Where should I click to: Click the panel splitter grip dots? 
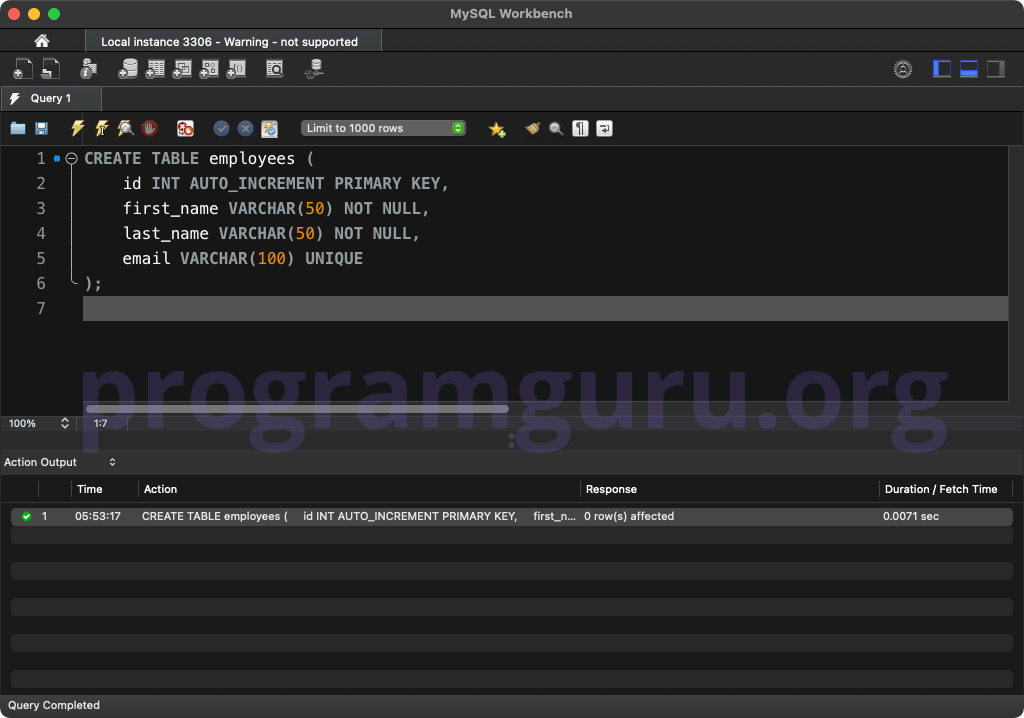pyautogui.click(x=511, y=440)
